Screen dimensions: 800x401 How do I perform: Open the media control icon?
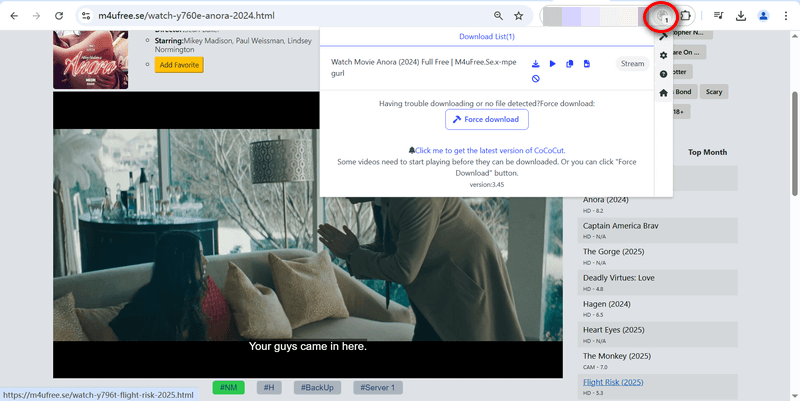pos(718,16)
